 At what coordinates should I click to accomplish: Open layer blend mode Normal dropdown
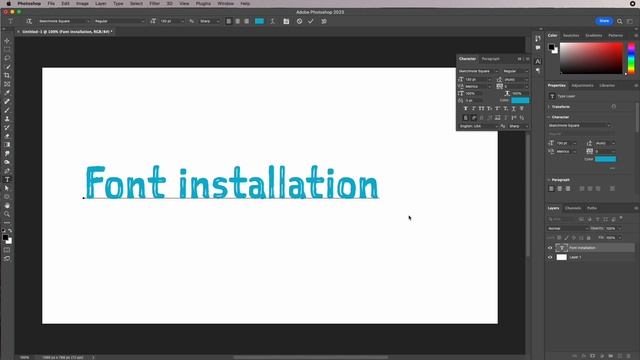point(567,229)
